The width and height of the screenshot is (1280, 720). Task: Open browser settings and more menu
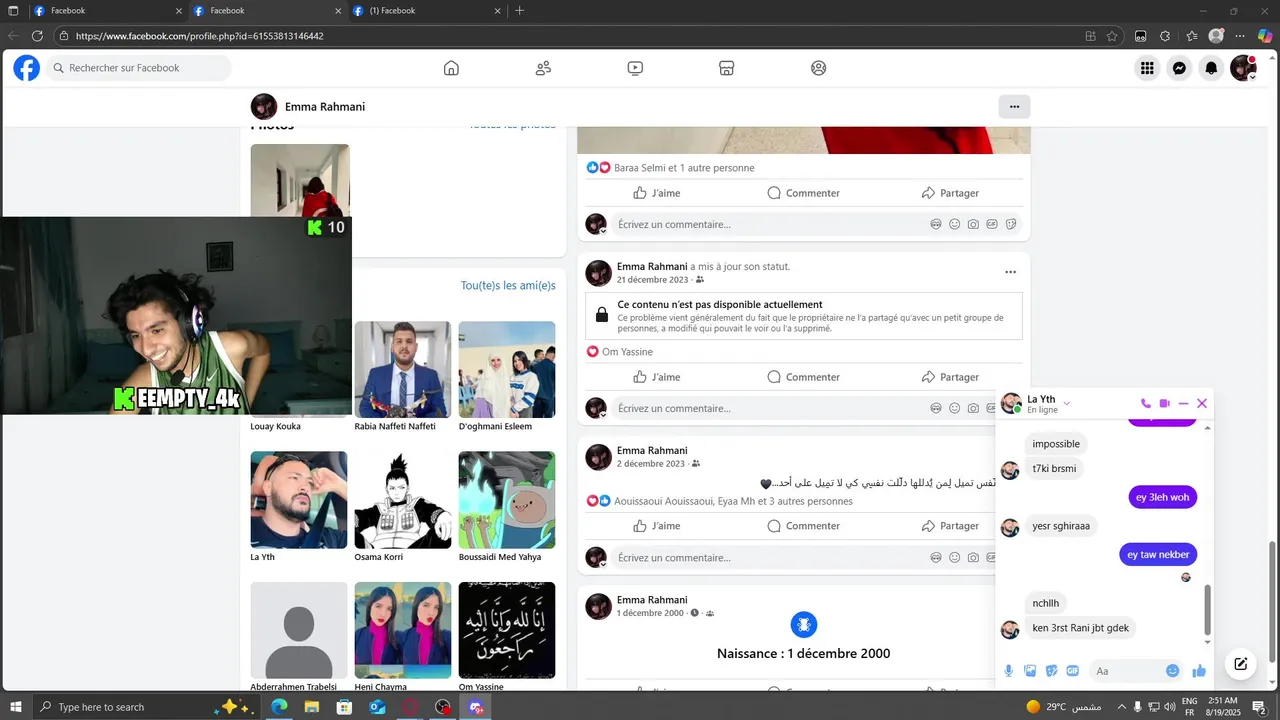(1240, 36)
